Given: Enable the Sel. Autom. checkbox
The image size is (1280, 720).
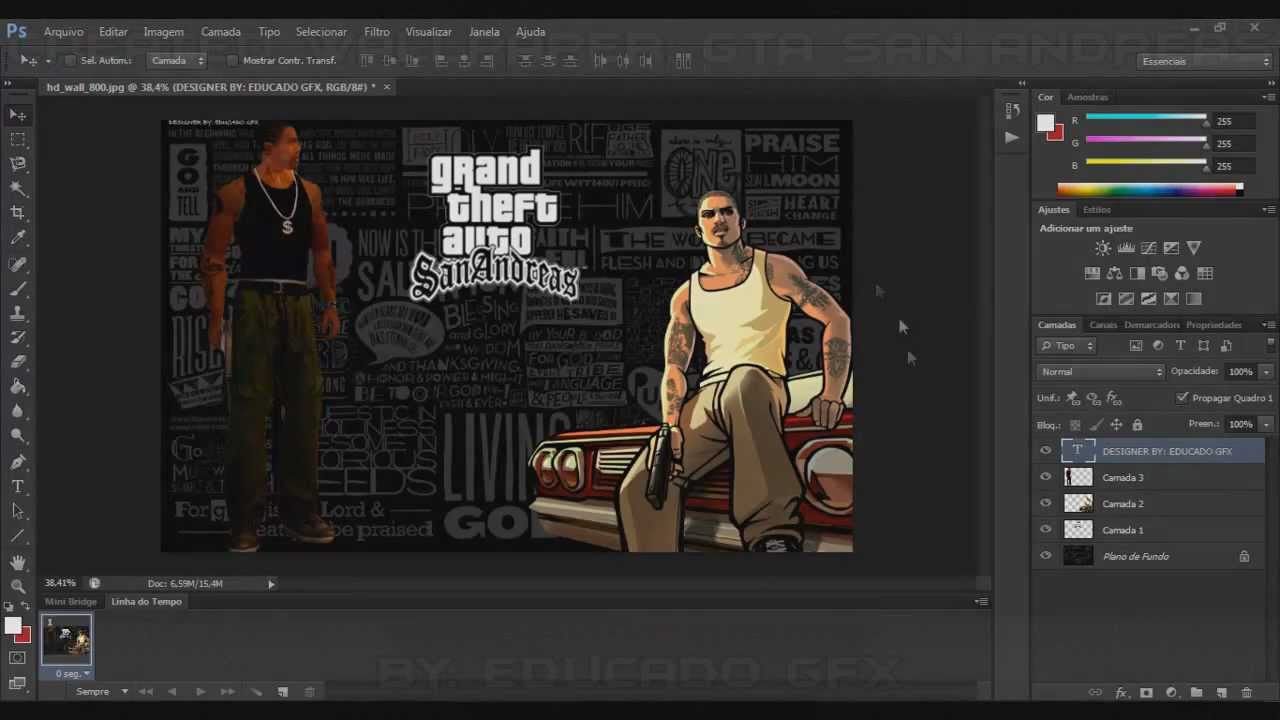Looking at the screenshot, I should click(x=70, y=60).
